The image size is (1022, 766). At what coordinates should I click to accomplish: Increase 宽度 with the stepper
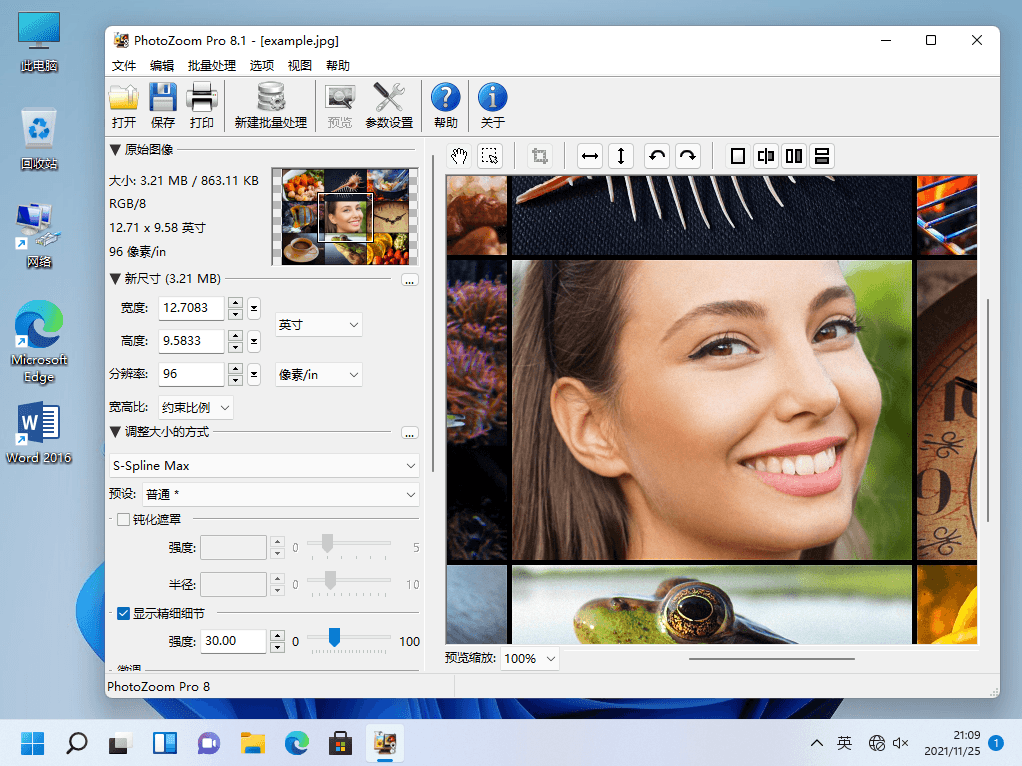(236, 302)
